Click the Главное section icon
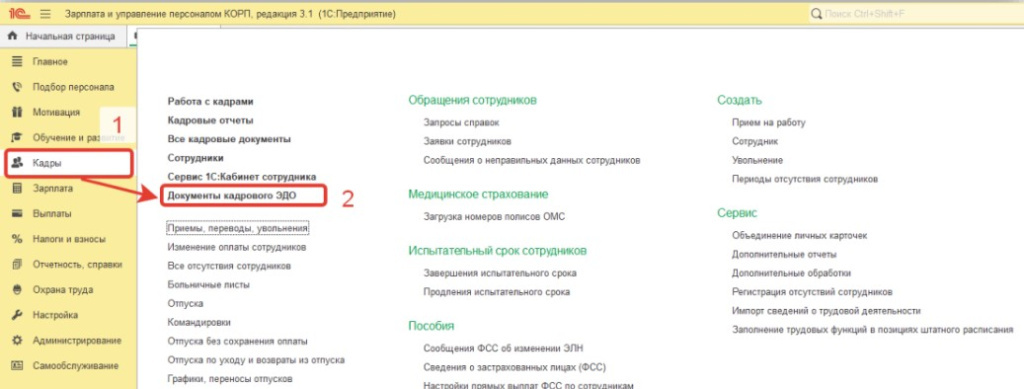1024x389 pixels. (17, 61)
